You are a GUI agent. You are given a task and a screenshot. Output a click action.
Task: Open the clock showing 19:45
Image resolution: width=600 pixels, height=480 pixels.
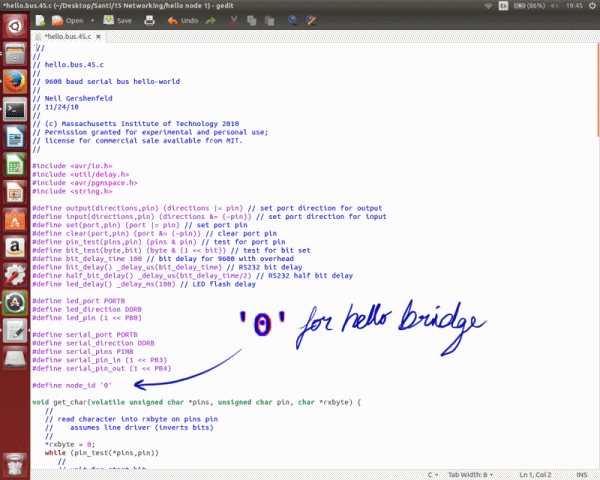(x=574, y=6)
